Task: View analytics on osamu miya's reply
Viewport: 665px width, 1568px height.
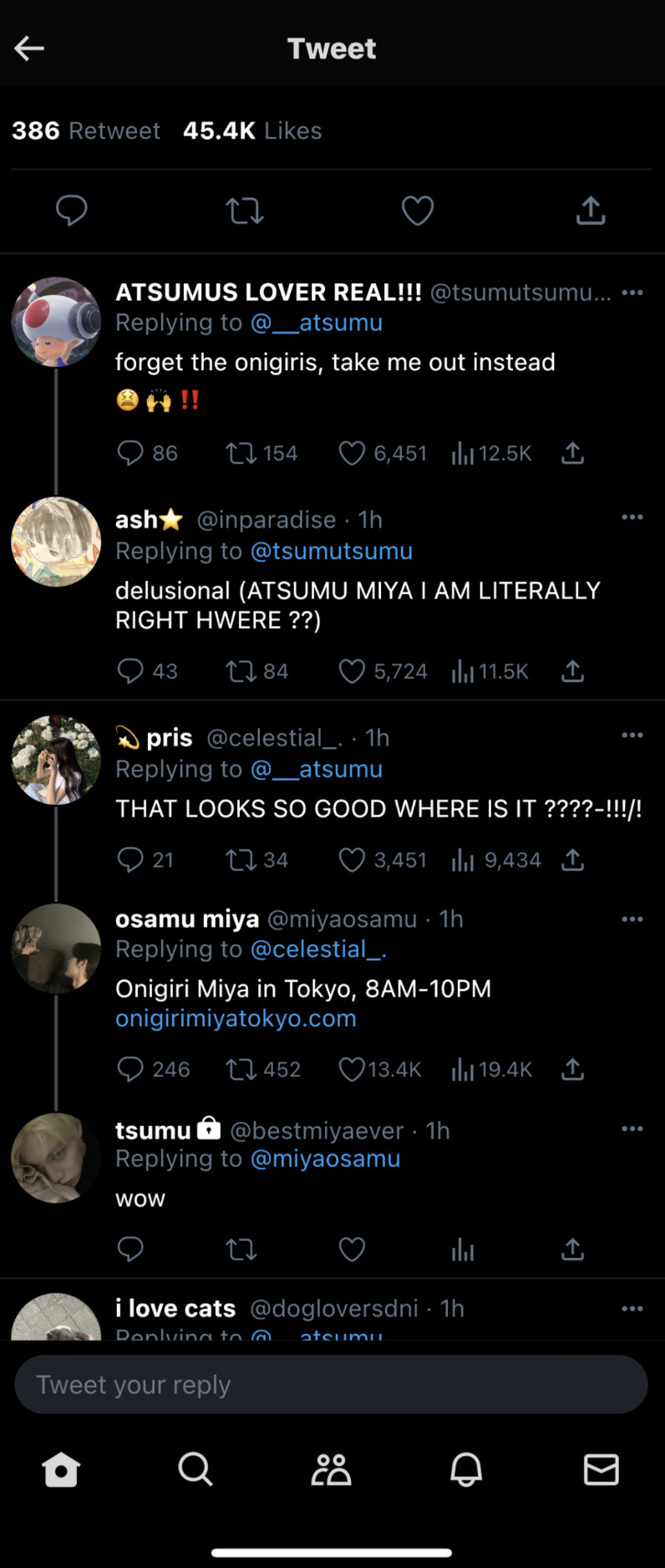Action: [x=463, y=1070]
